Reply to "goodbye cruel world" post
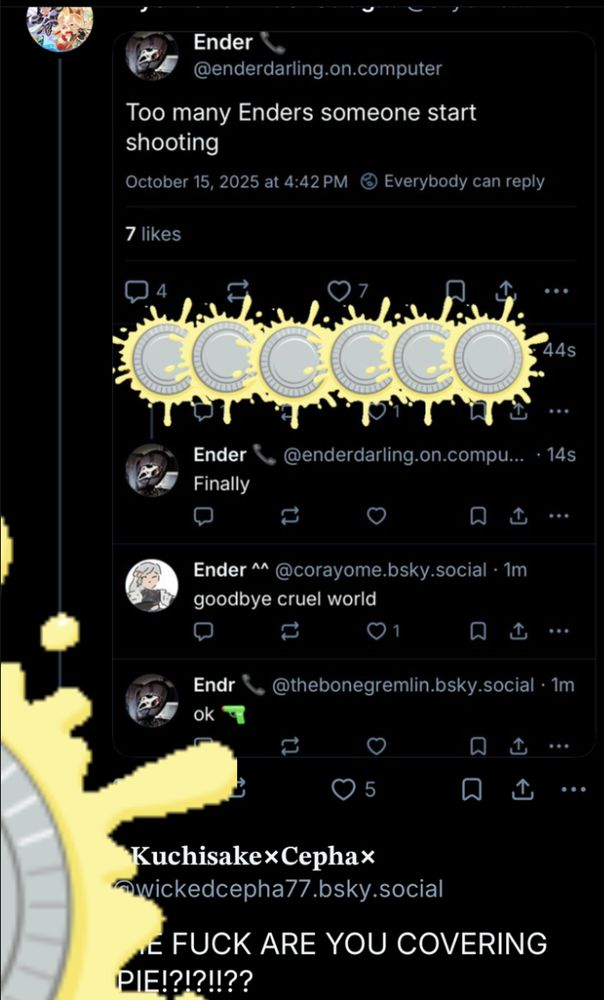604x1000 pixels. coord(203,631)
